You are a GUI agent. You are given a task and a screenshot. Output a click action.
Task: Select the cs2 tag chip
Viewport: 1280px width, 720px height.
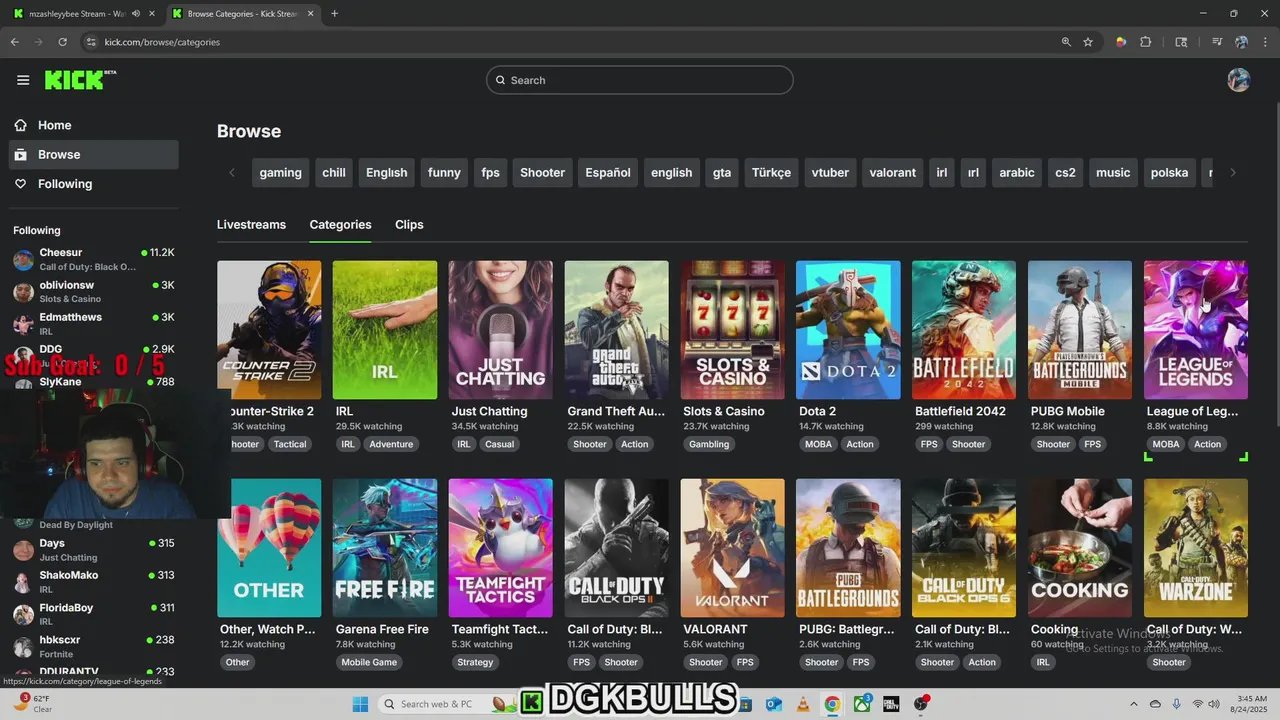pos(1065,172)
